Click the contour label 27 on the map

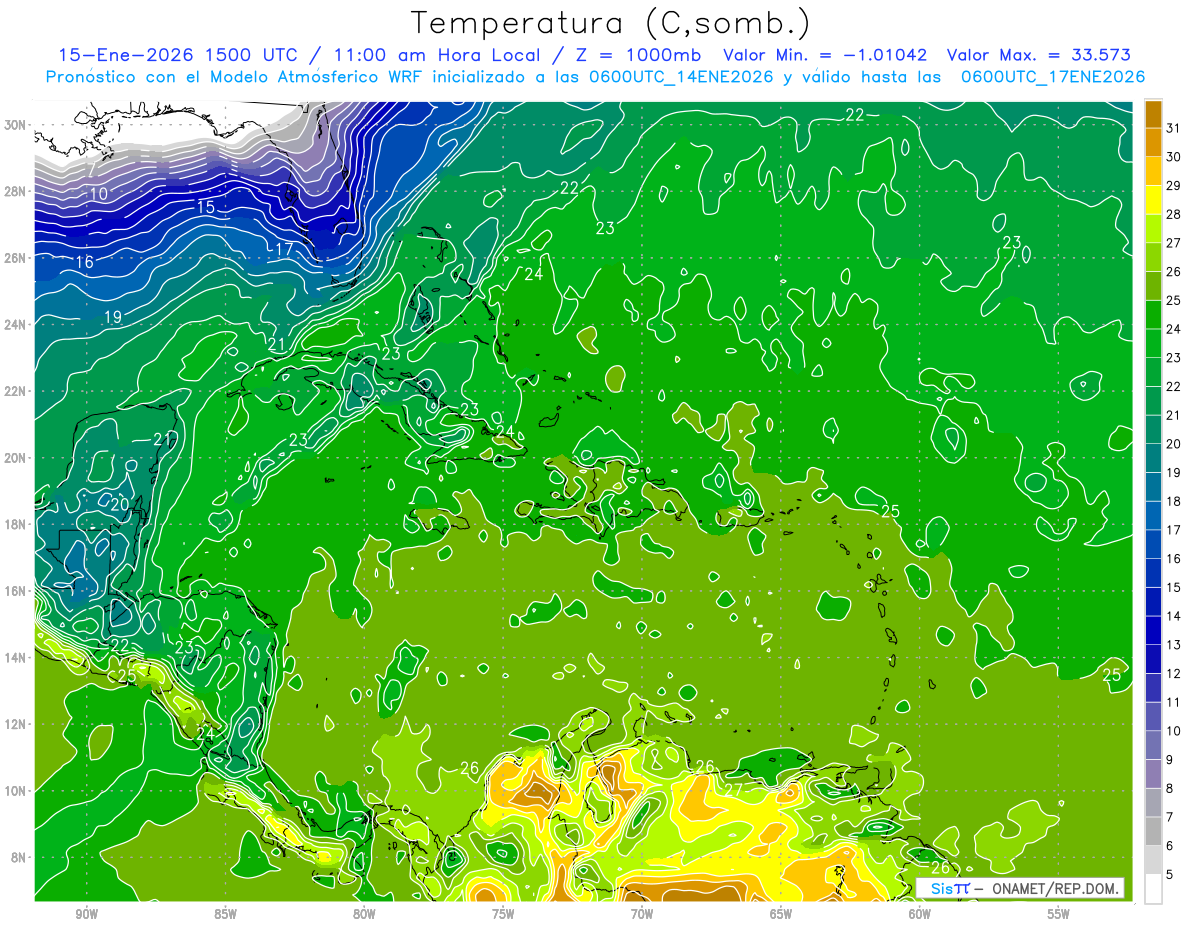[x=733, y=789]
